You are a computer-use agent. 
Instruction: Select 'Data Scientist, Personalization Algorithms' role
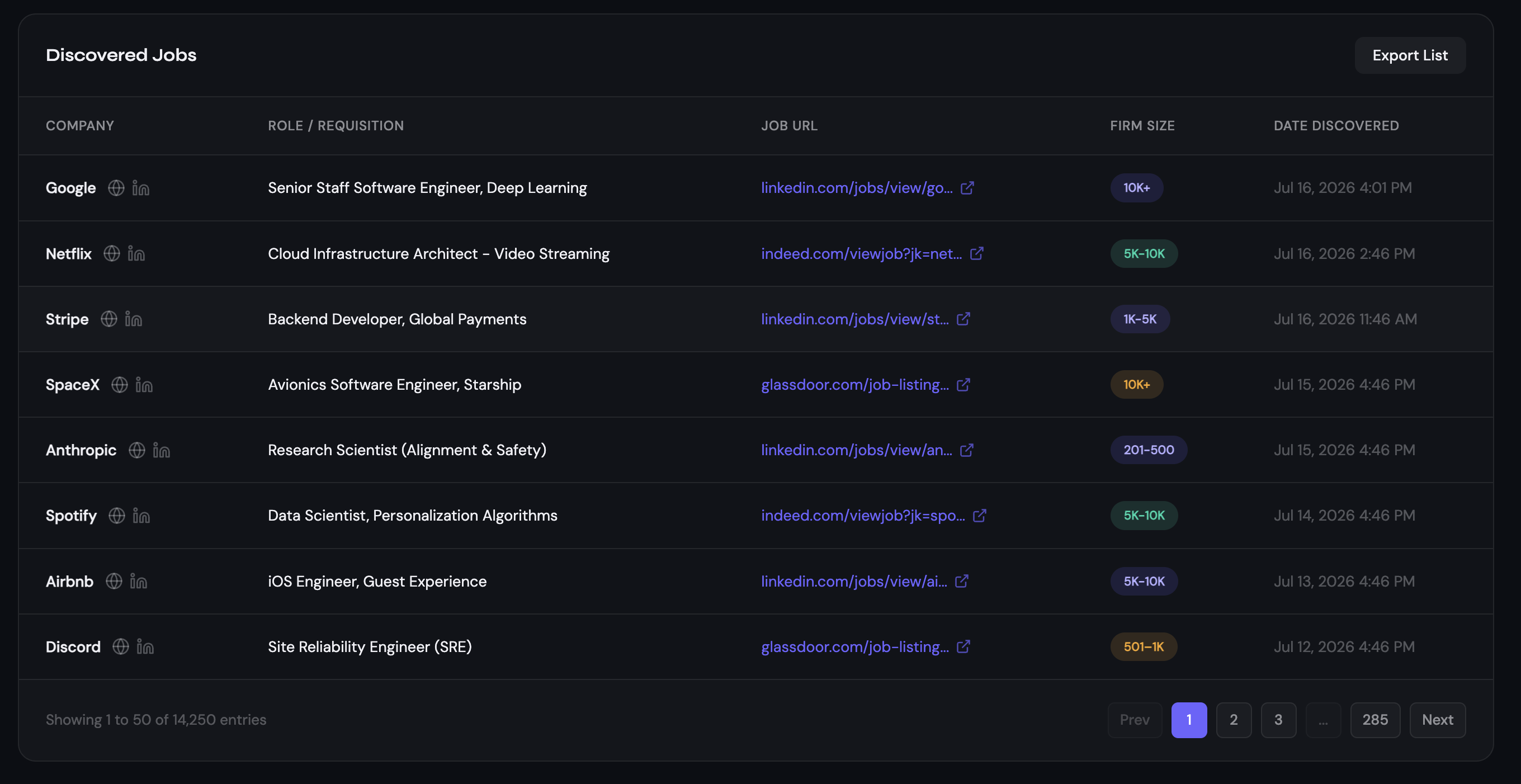(413, 516)
